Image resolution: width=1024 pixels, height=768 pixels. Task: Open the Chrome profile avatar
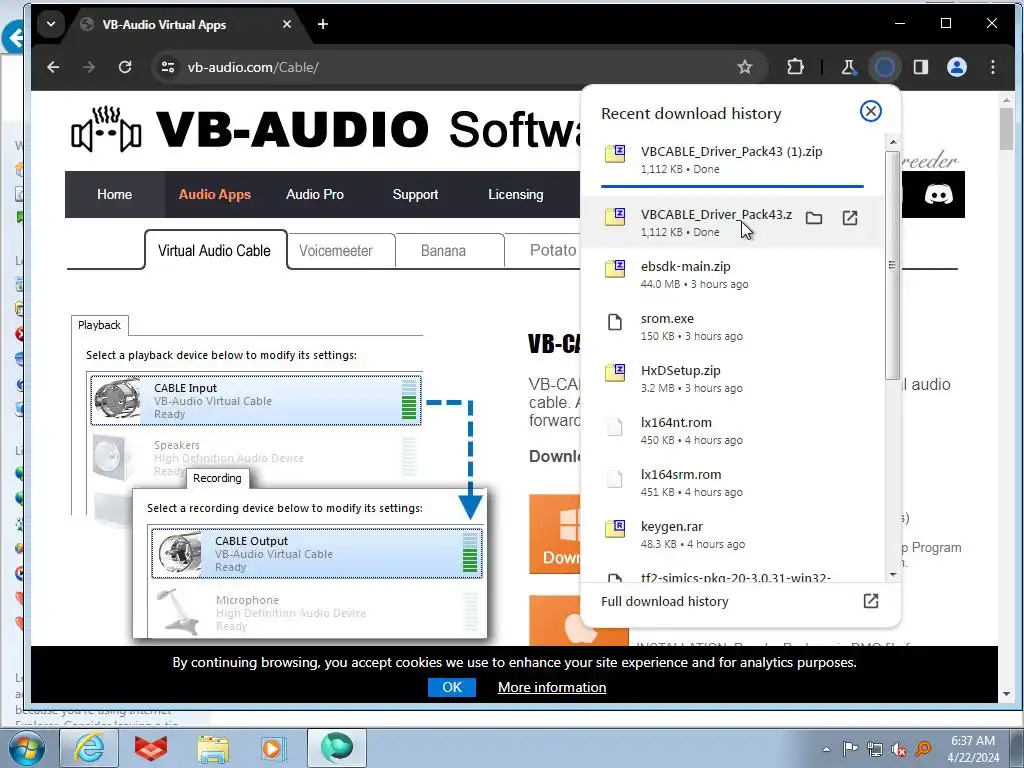click(957, 67)
